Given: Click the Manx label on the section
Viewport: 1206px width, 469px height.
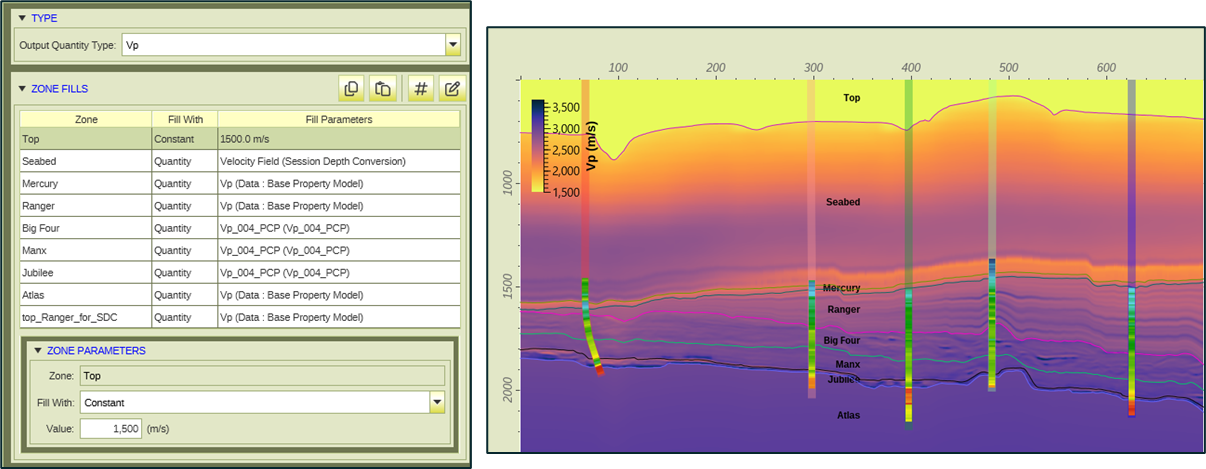Looking at the screenshot, I should 848,365.
